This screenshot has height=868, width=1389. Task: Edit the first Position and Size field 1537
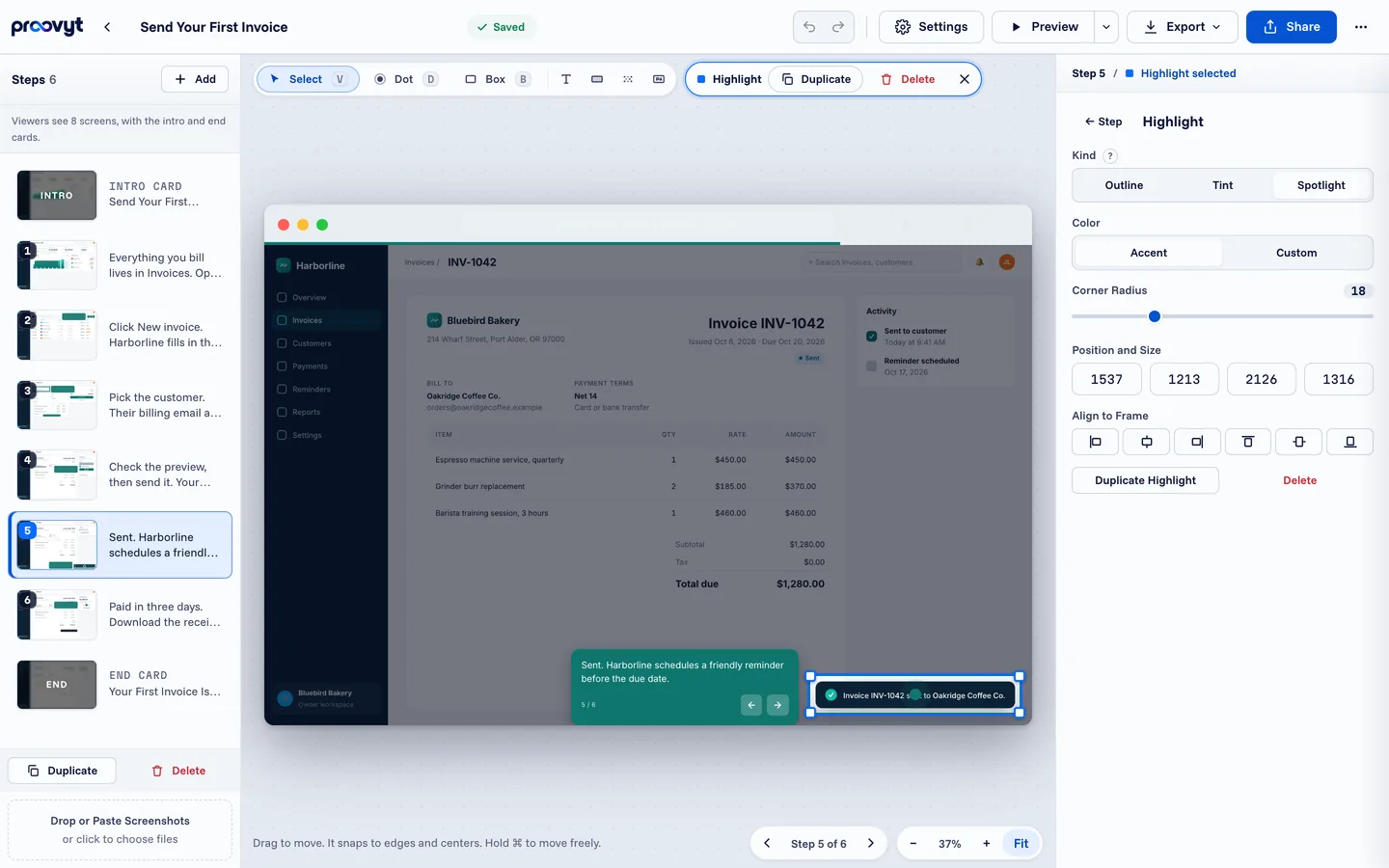(x=1106, y=379)
